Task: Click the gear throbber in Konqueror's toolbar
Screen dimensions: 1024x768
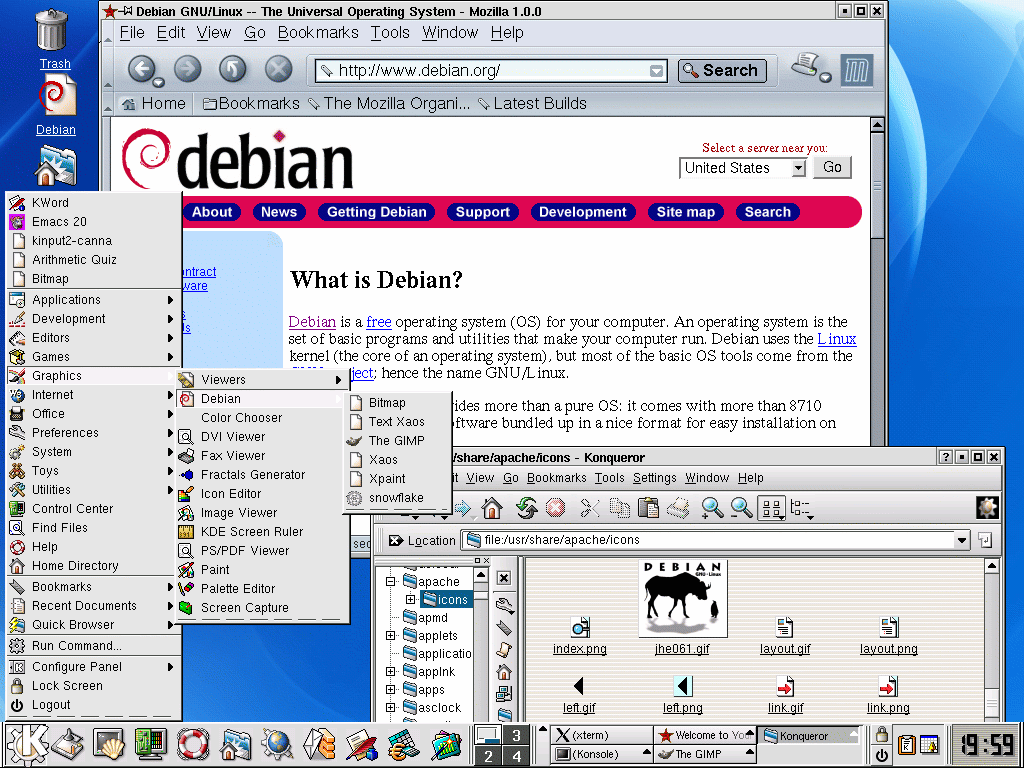Action: pyautogui.click(x=987, y=508)
